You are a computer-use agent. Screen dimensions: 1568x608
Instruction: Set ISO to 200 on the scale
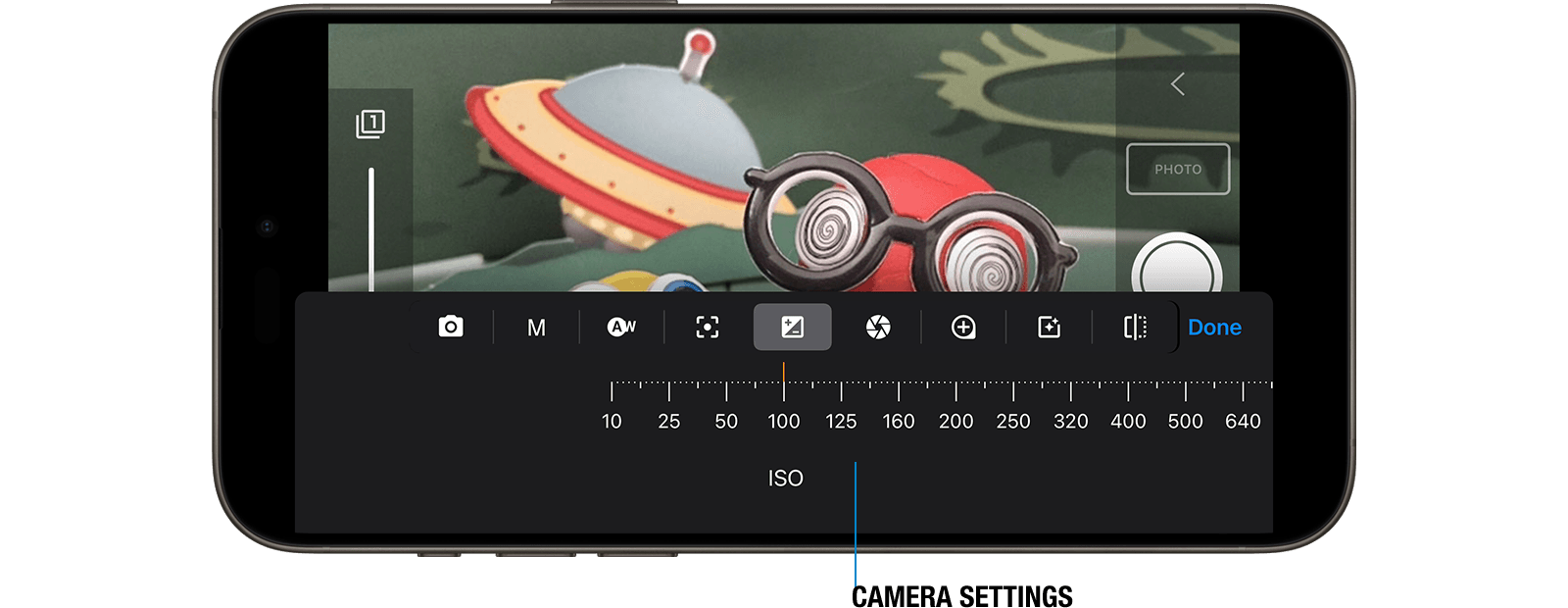(955, 421)
